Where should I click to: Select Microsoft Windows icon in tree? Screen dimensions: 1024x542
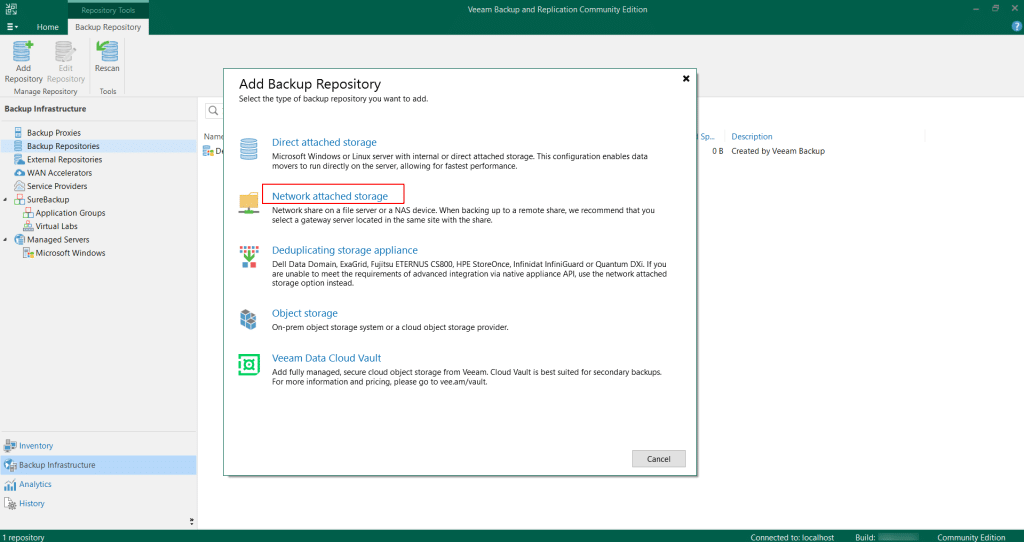[x=28, y=253]
